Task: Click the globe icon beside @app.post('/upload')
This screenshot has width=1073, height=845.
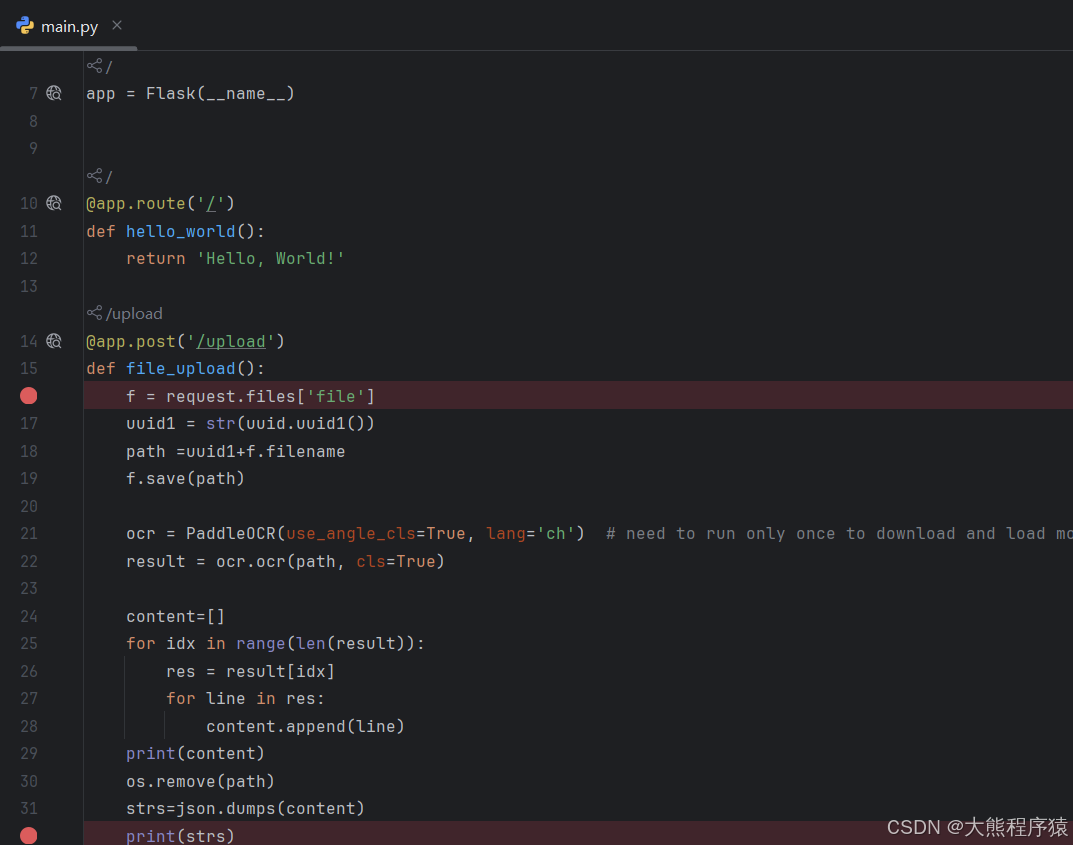Action: coord(53,340)
